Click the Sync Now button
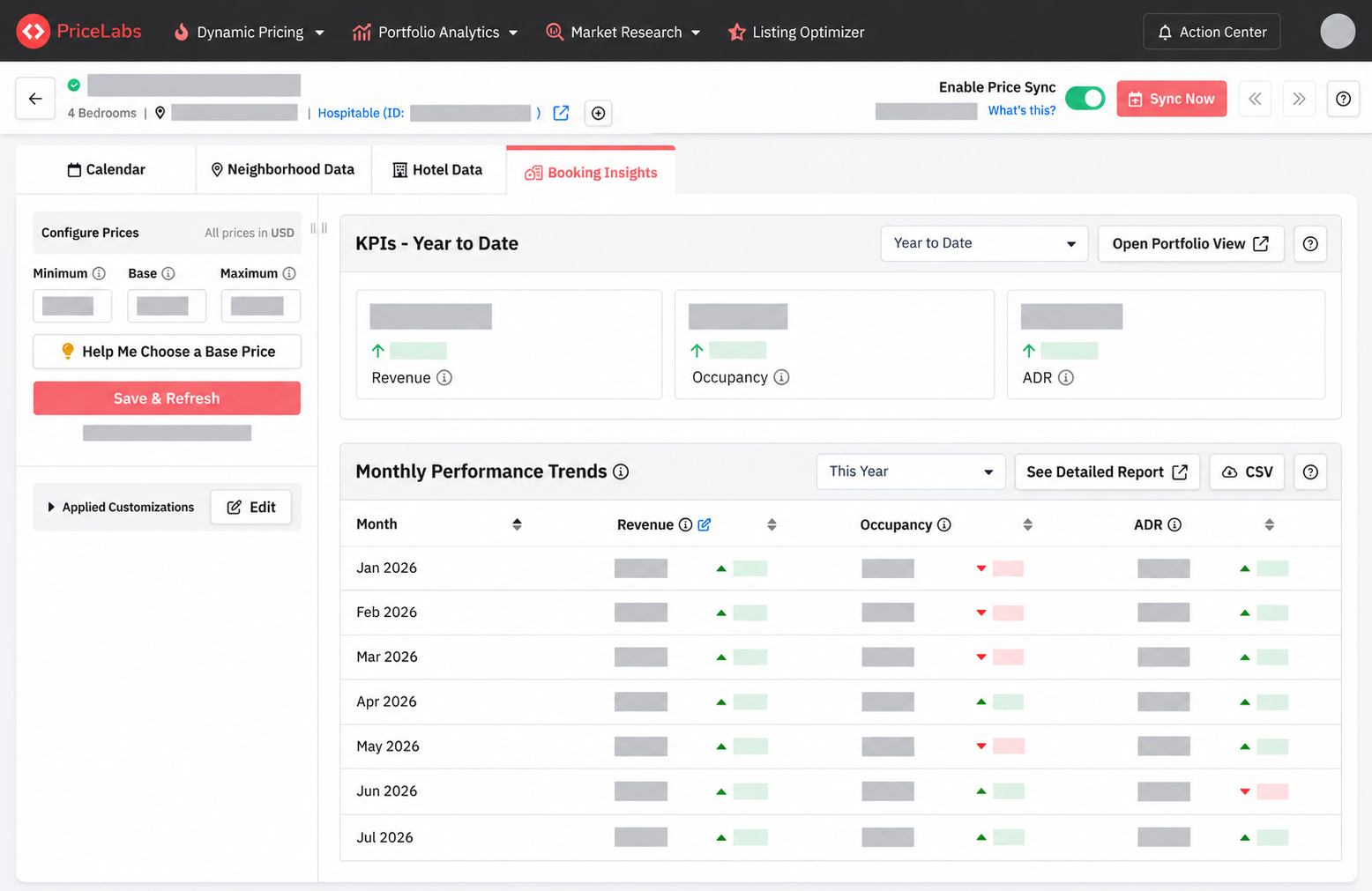 click(1171, 99)
